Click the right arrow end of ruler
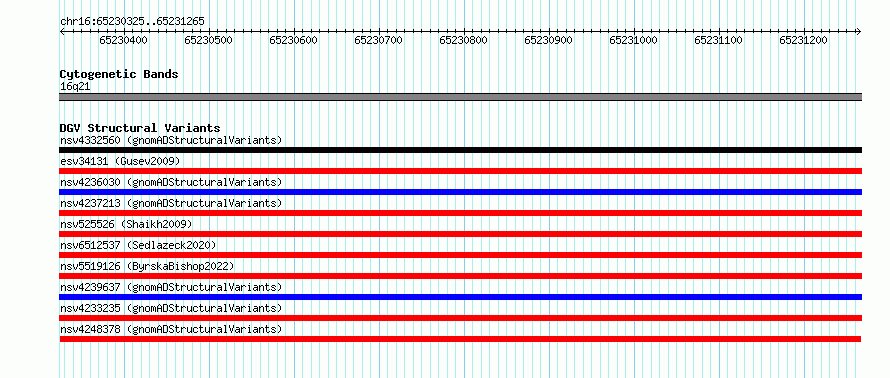 click(x=859, y=32)
